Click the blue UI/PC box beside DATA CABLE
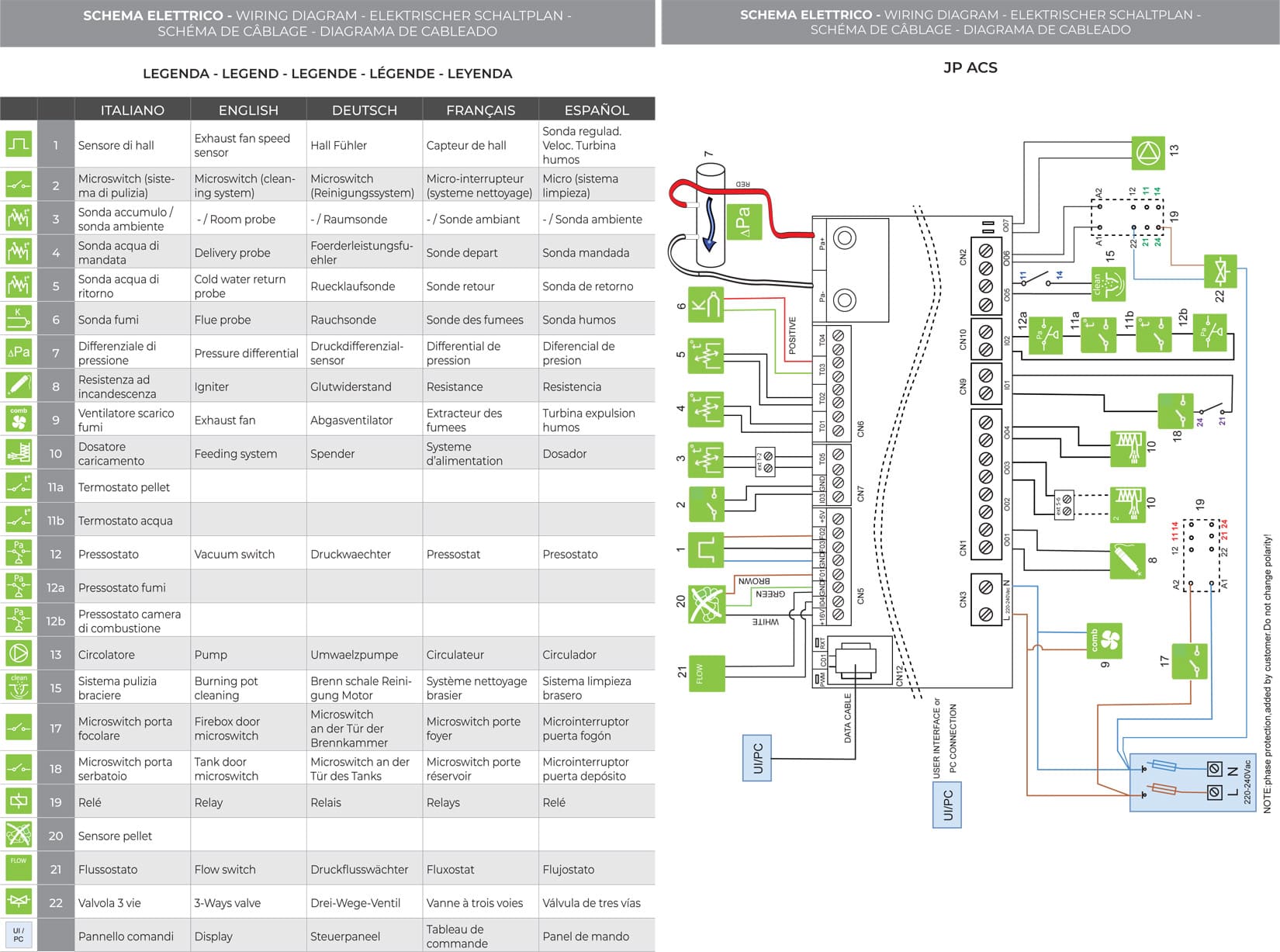Viewport: 1280px width, 952px height. tap(758, 758)
